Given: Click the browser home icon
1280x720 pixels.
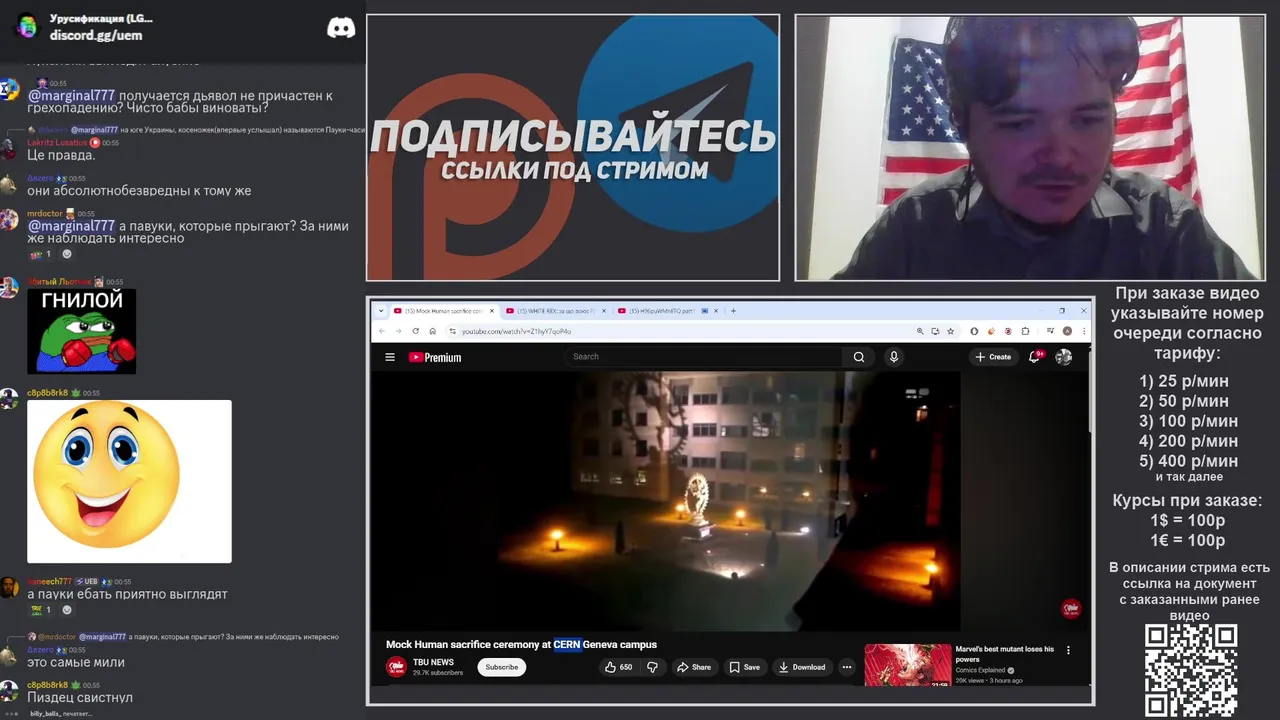Looking at the screenshot, I should pyautogui.click(x=432, y=331).
